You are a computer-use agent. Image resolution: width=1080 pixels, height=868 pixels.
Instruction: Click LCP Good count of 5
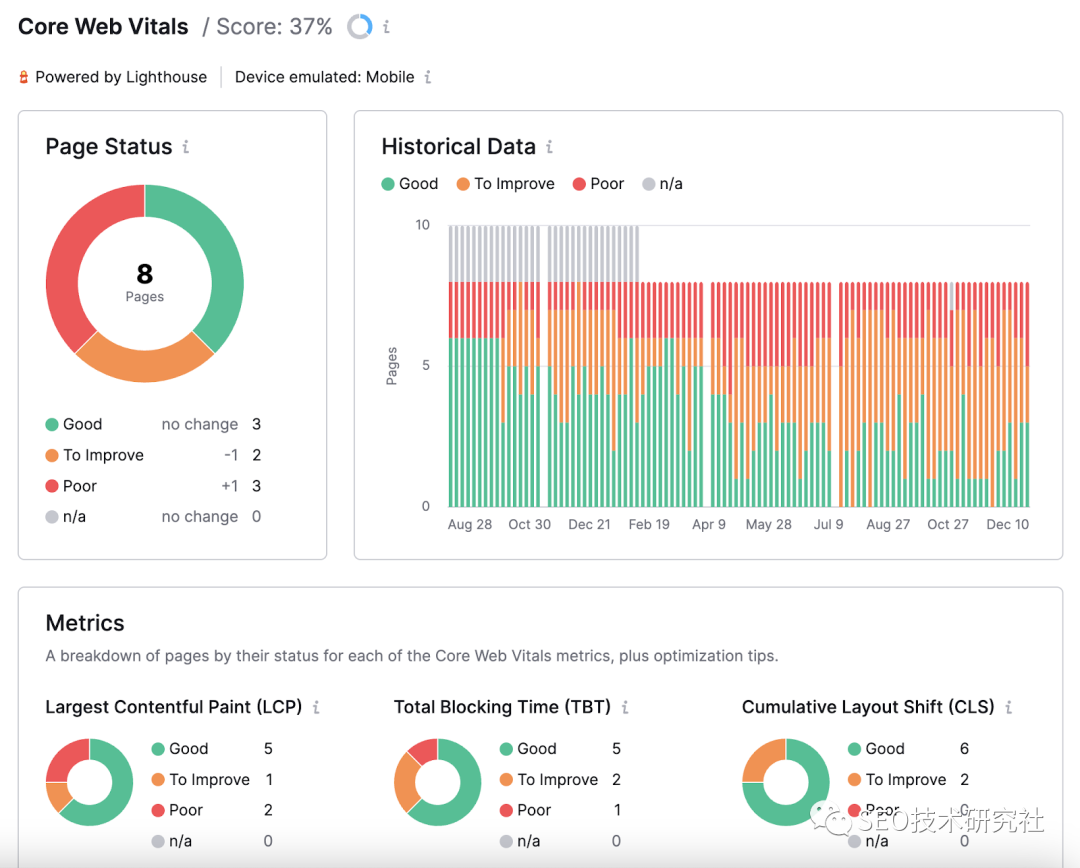pos(268,749)
